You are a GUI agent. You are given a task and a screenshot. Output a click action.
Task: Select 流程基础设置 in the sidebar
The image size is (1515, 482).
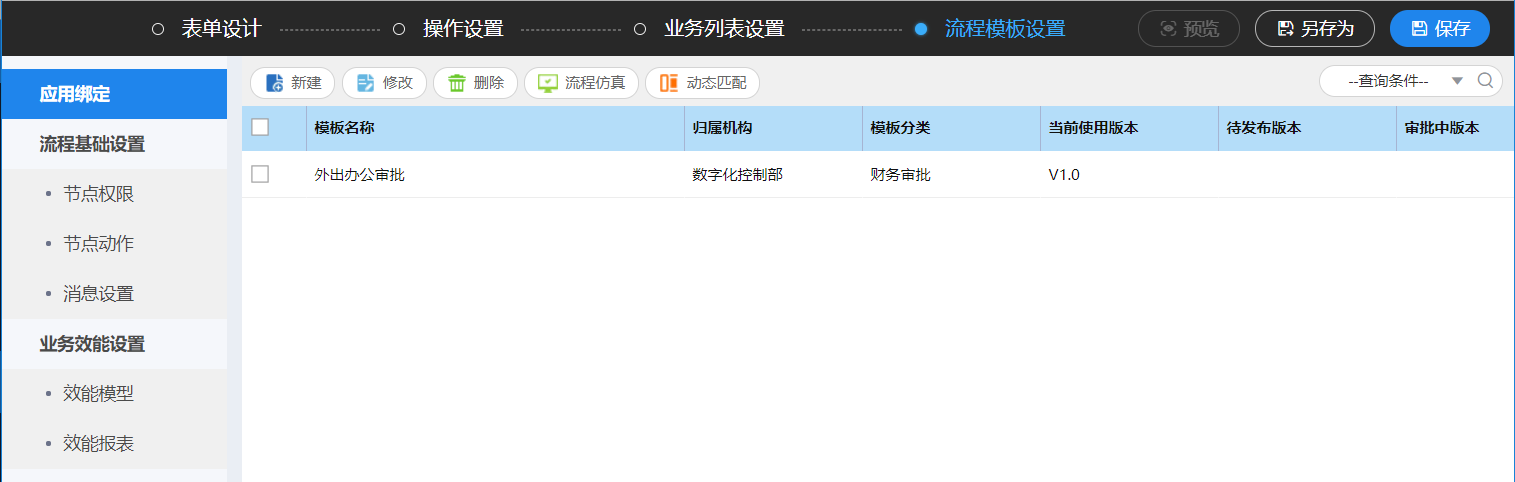coord(114,144)
